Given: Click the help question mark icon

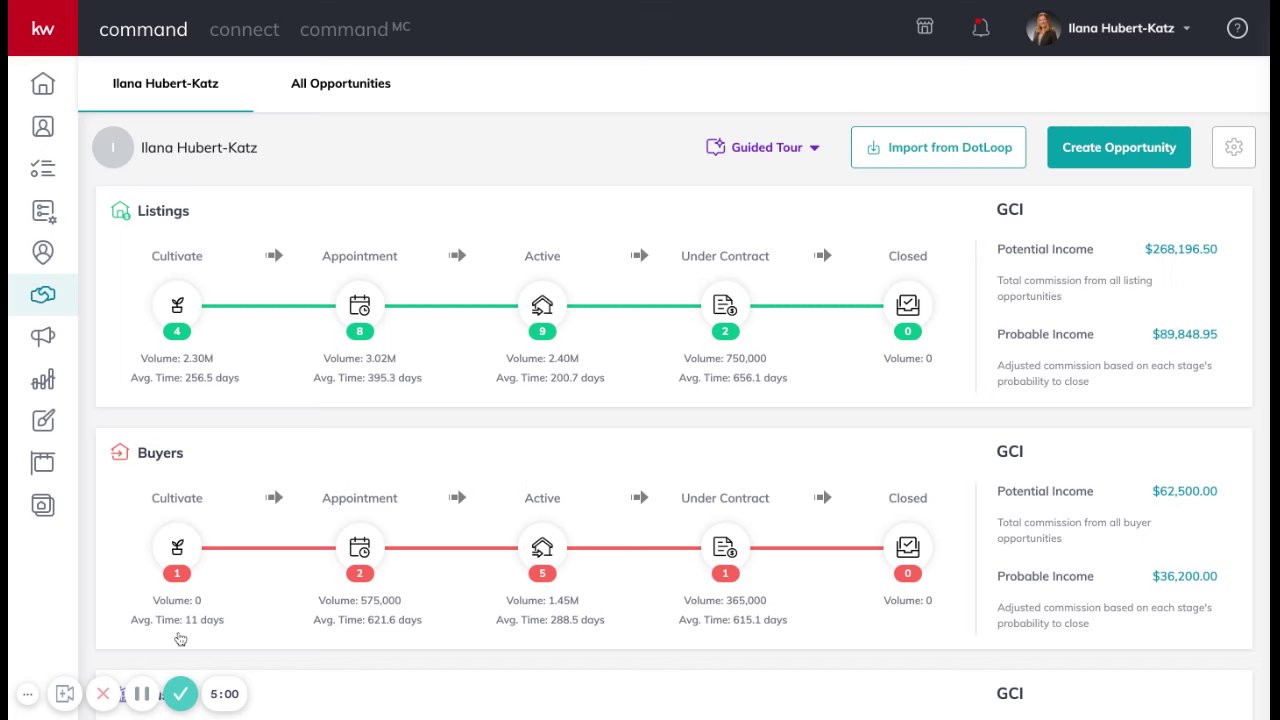Looking at the screenshot, I should [1237, 28].
